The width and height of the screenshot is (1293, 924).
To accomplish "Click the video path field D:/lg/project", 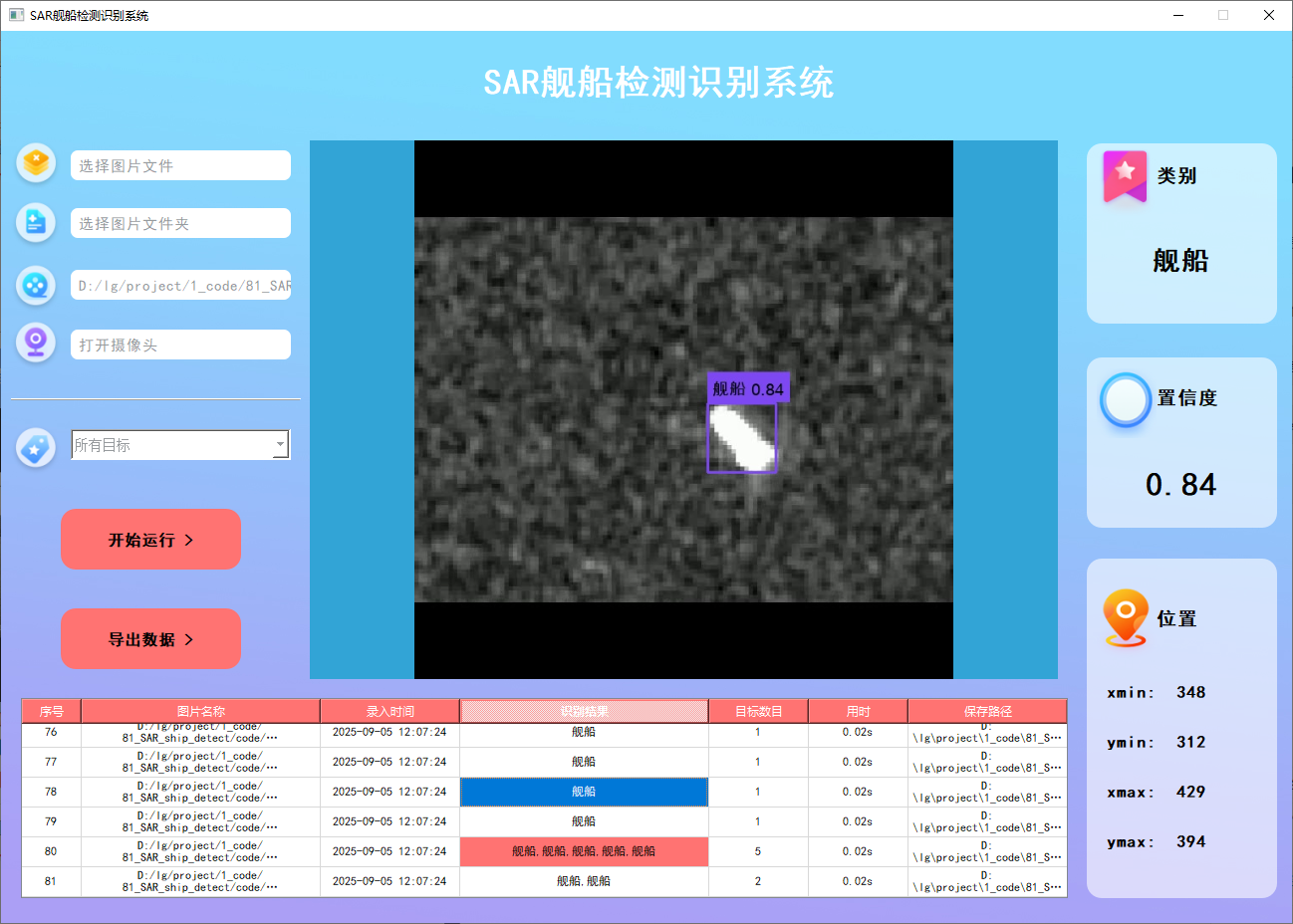I will [180, 285].
